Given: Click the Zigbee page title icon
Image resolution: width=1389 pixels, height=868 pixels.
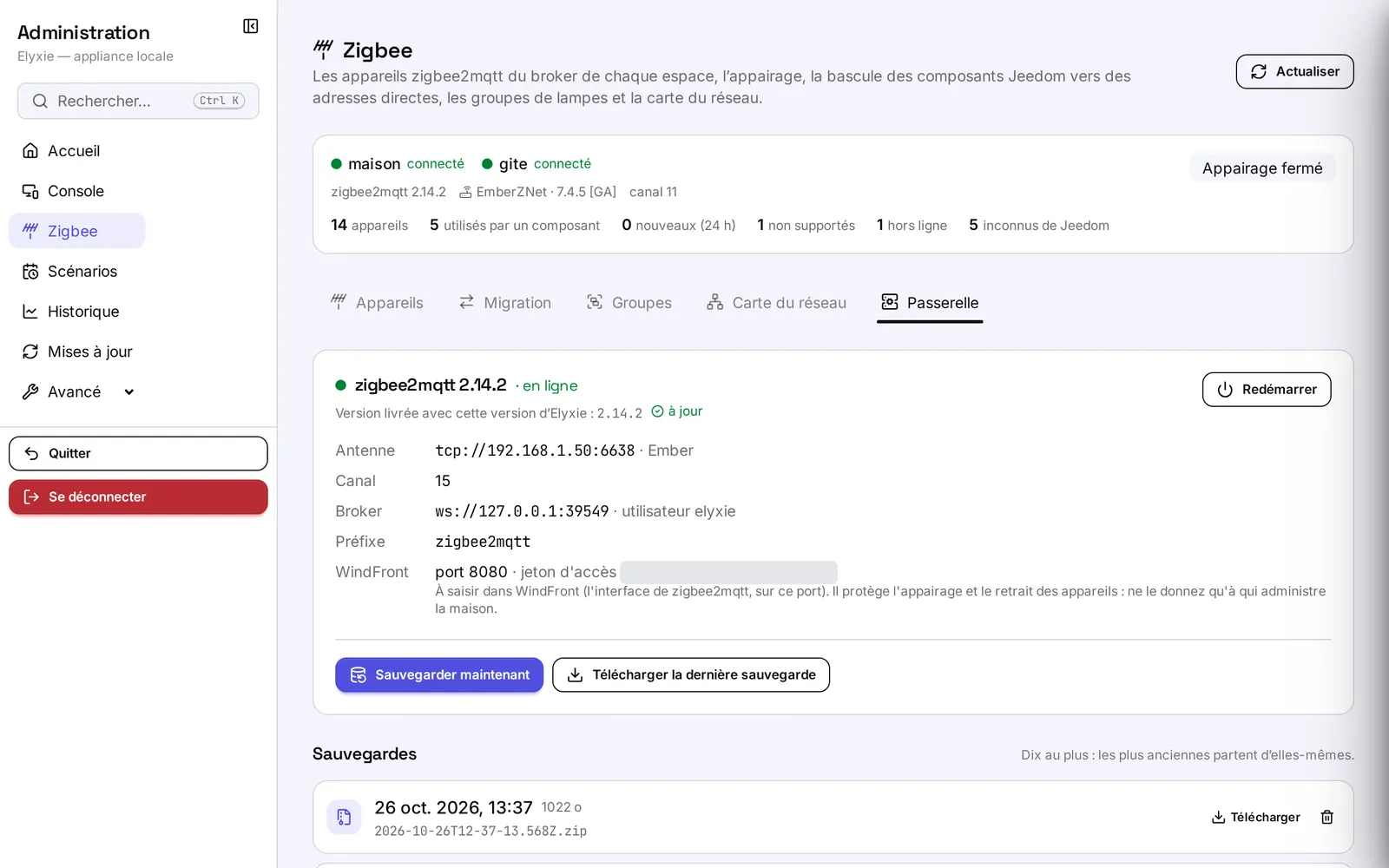Looking at the screenshot, I should tap(323, 49).
